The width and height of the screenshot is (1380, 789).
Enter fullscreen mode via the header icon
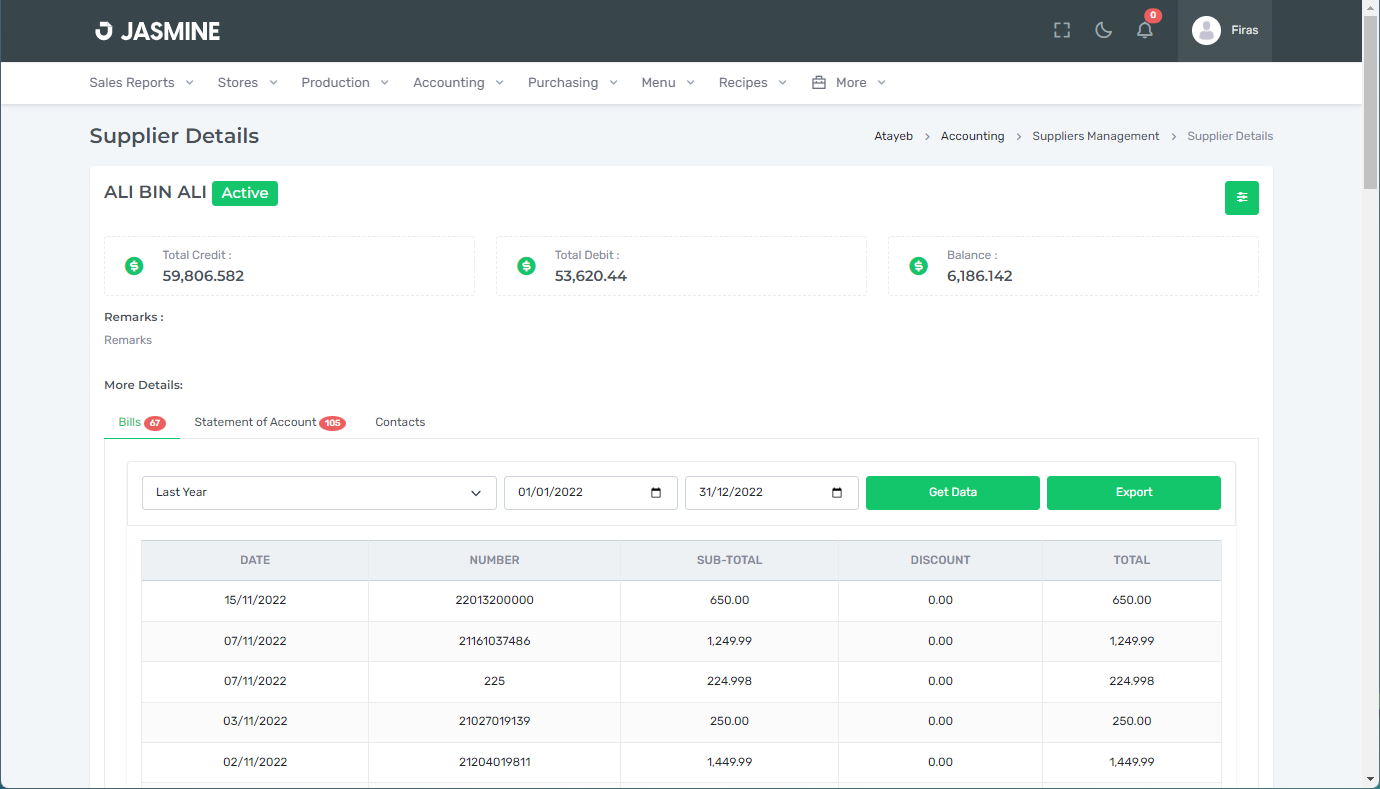[x=1062, y=31]
